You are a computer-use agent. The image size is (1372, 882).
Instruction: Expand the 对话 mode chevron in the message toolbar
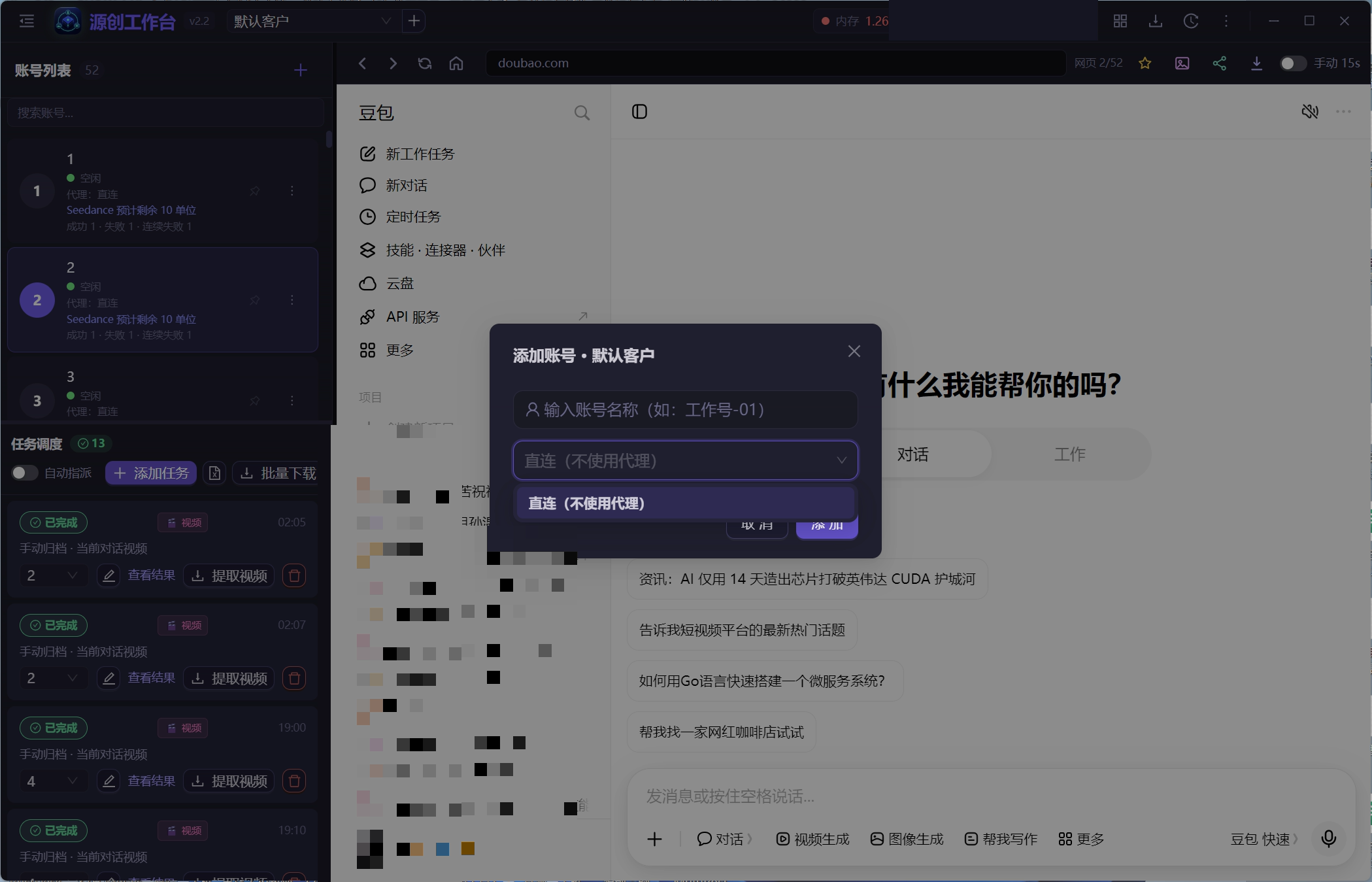point(750,839)
